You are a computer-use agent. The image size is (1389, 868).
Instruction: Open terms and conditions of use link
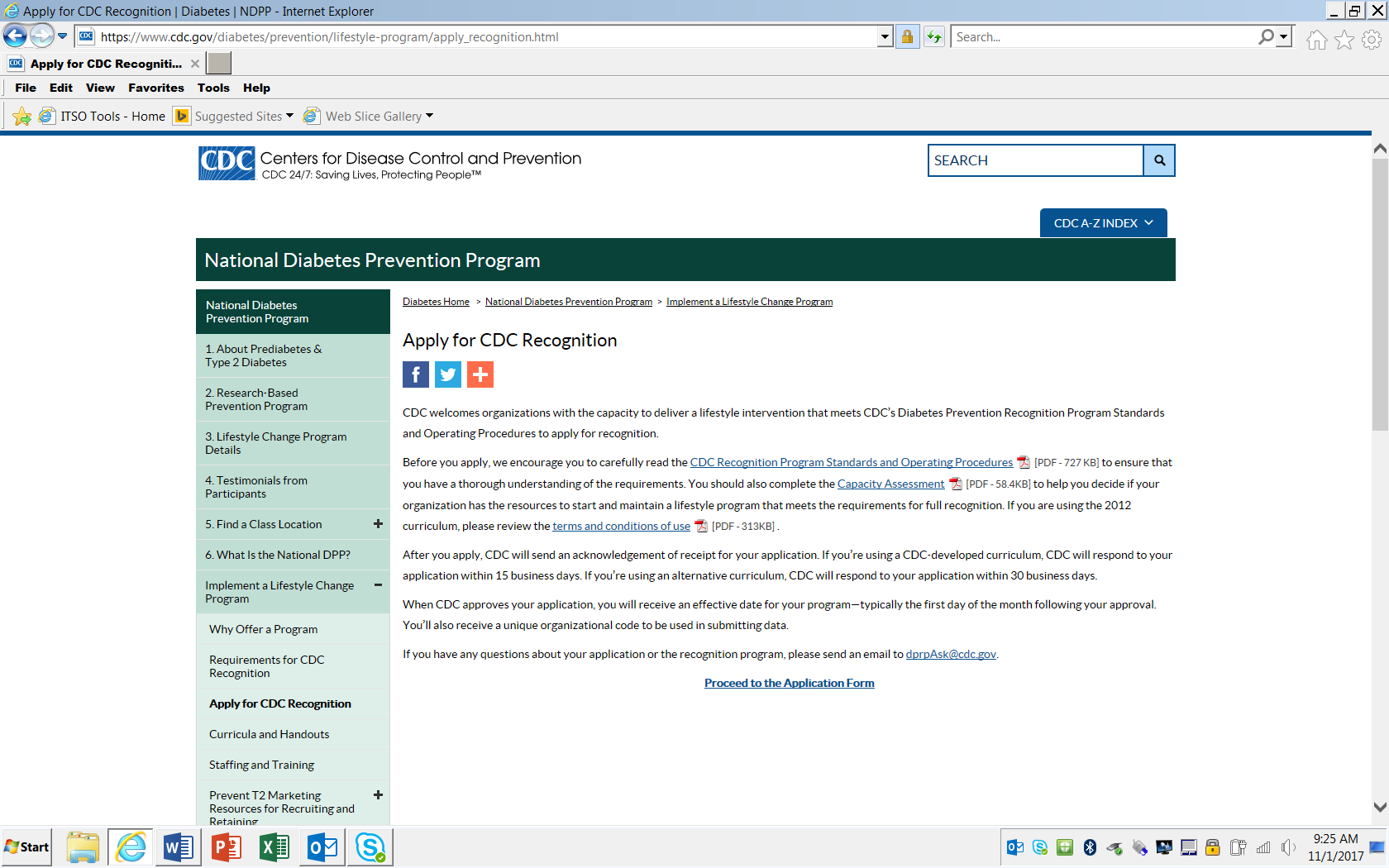621,526
